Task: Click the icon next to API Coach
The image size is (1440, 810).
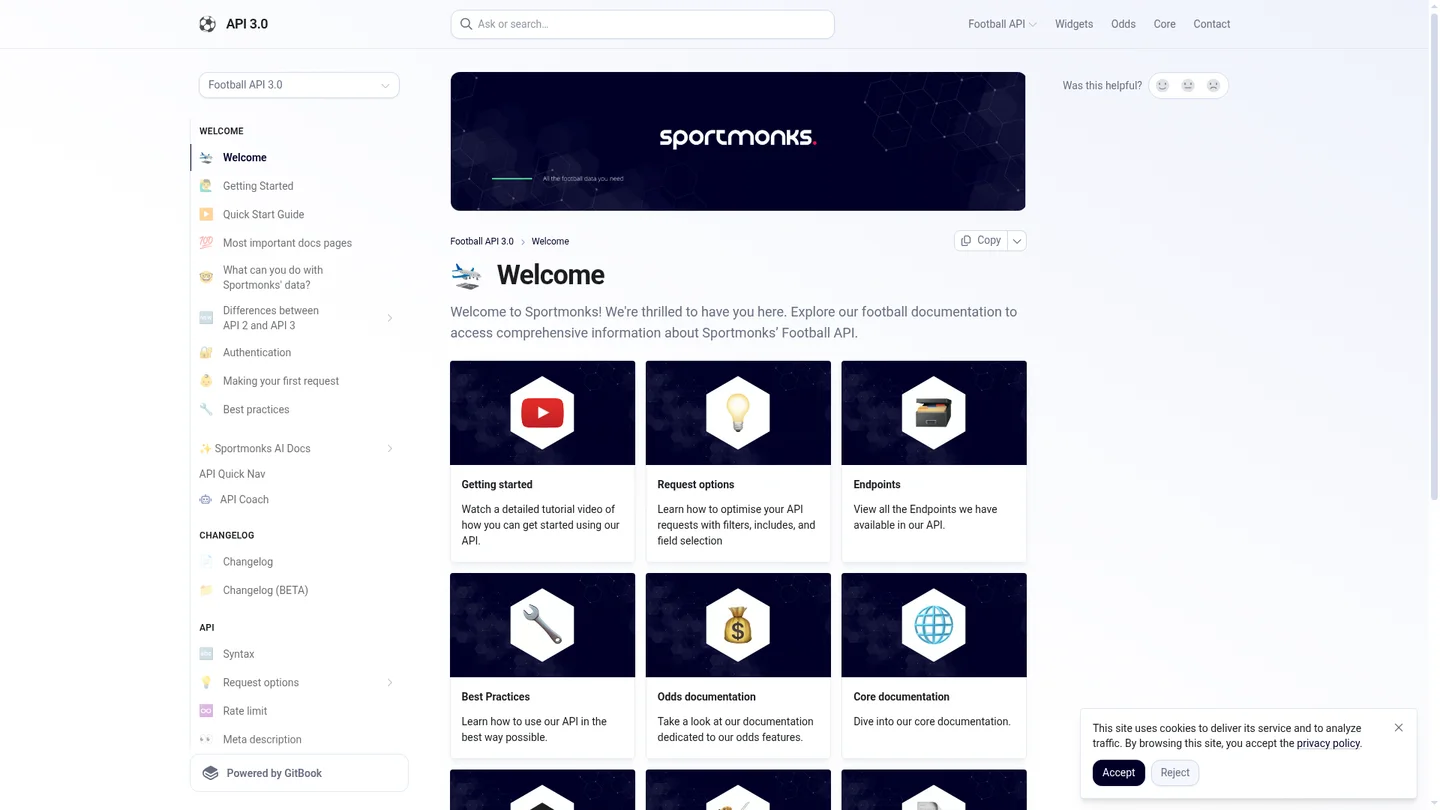Action: click(205, 499)
